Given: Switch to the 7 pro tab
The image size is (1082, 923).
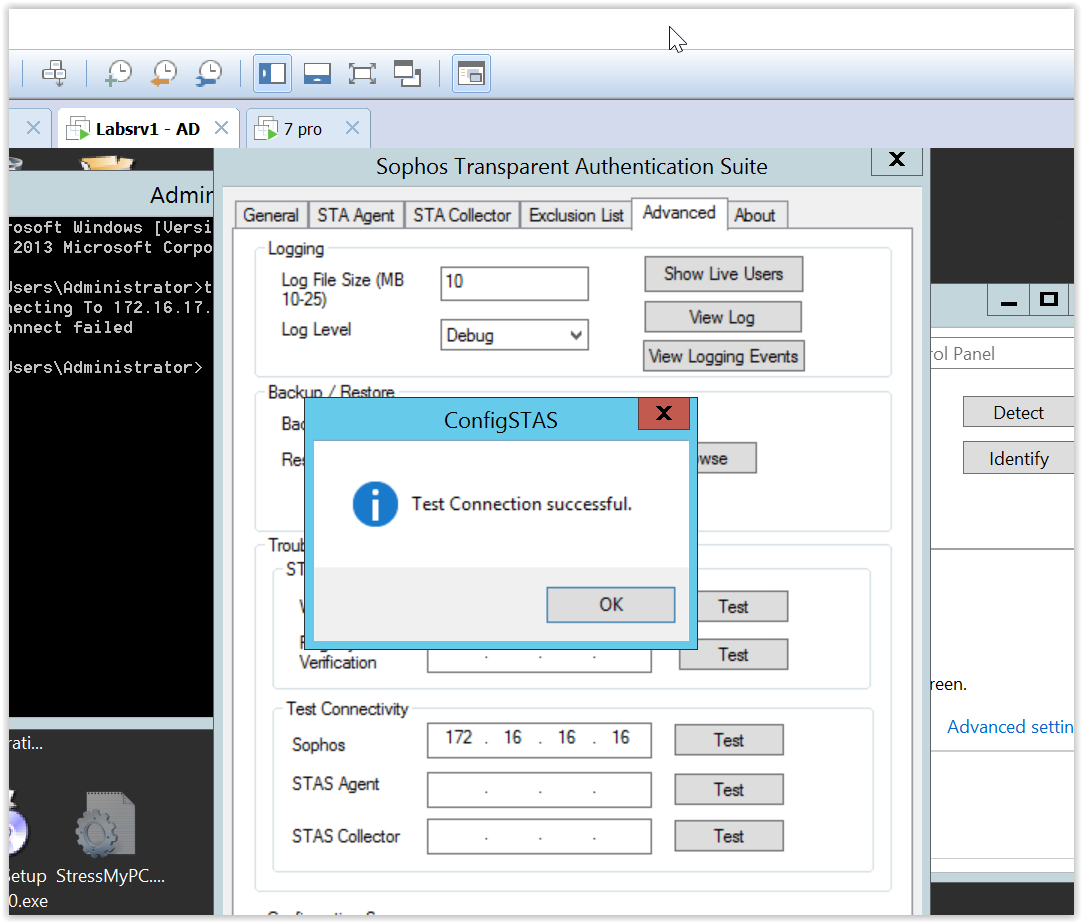Looking at the screenshot, I should 303,129.
